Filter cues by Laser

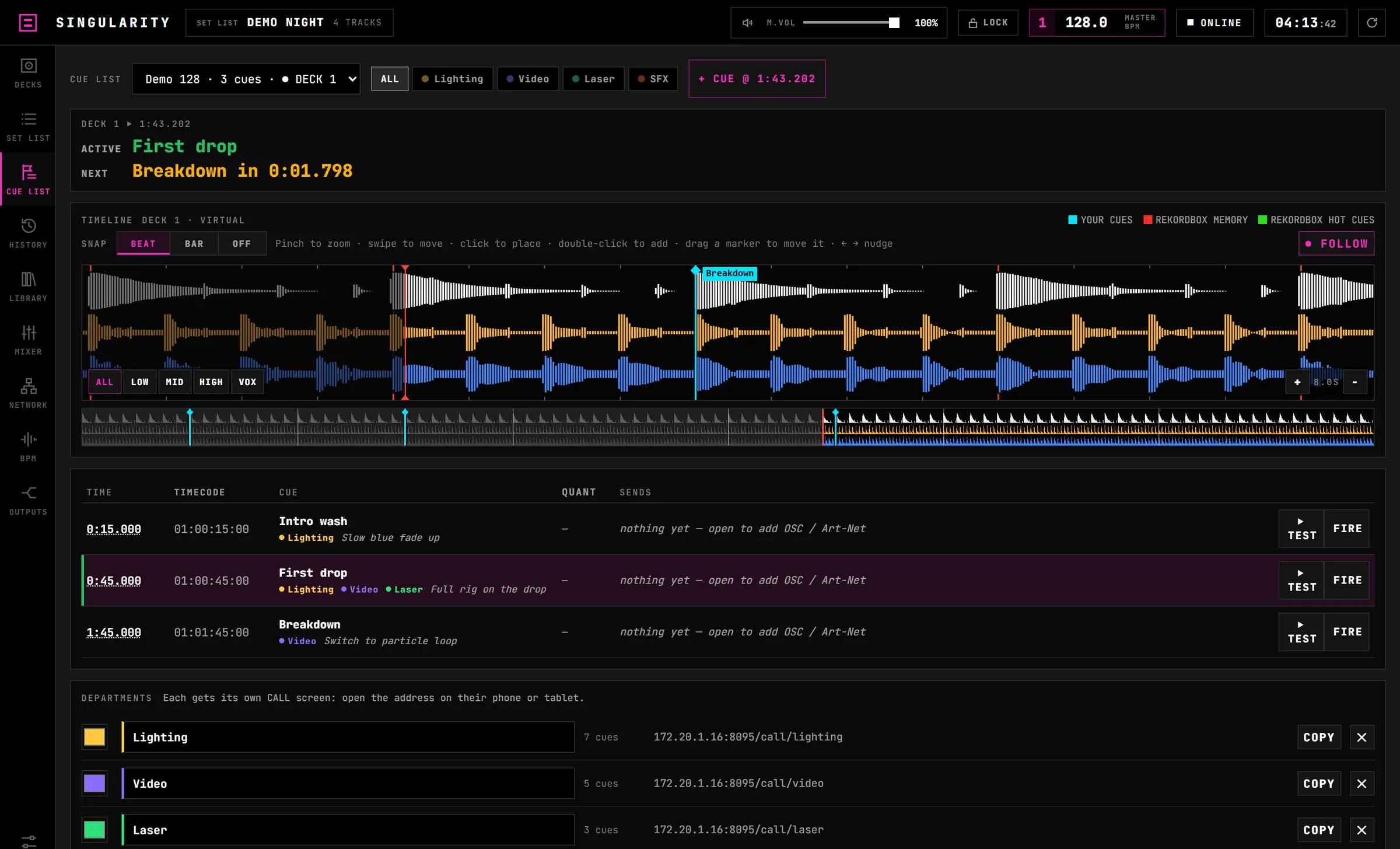tap(593, 79)
